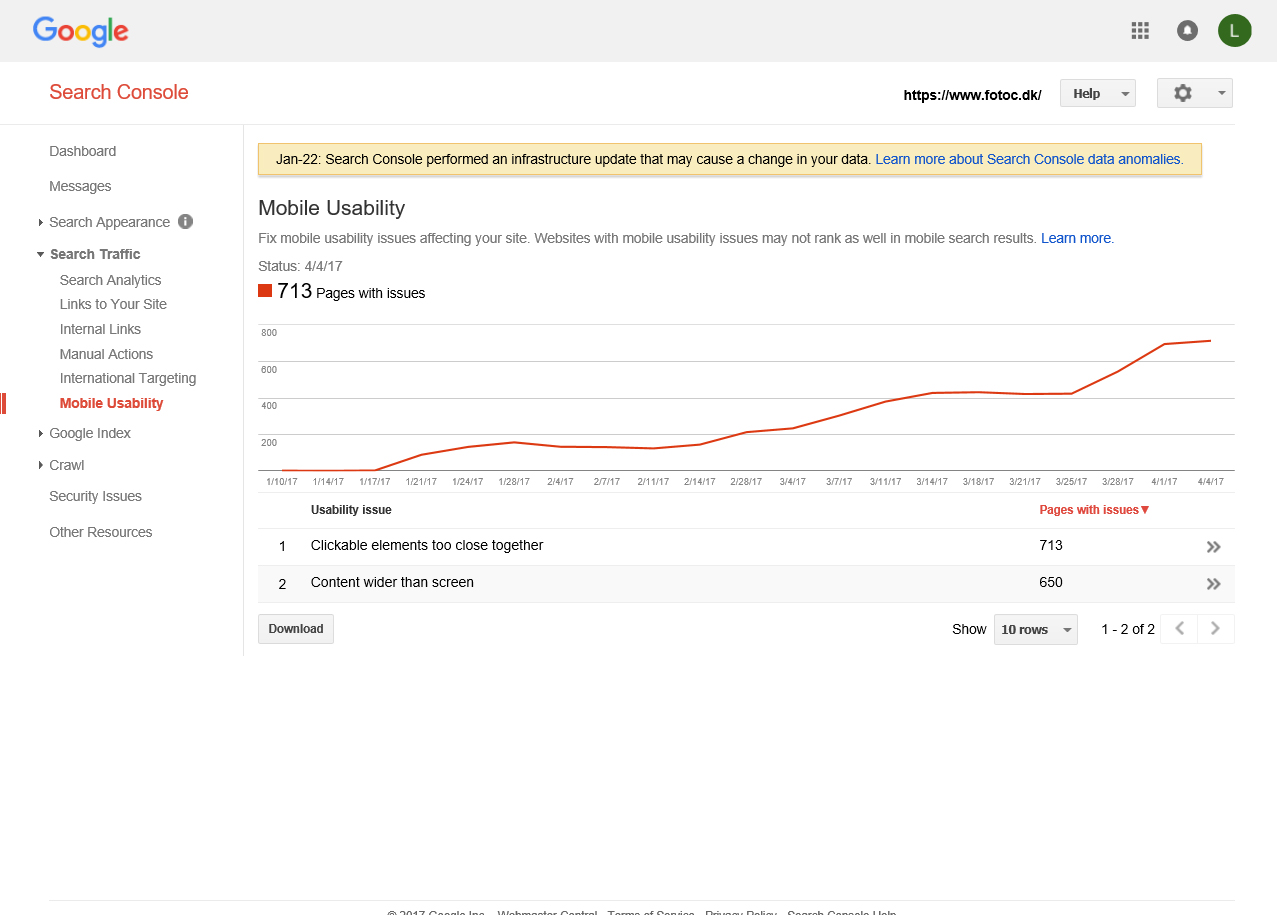Open Other Resources
The width and height of the screenshot is (1277, 915).
(101, 532)
